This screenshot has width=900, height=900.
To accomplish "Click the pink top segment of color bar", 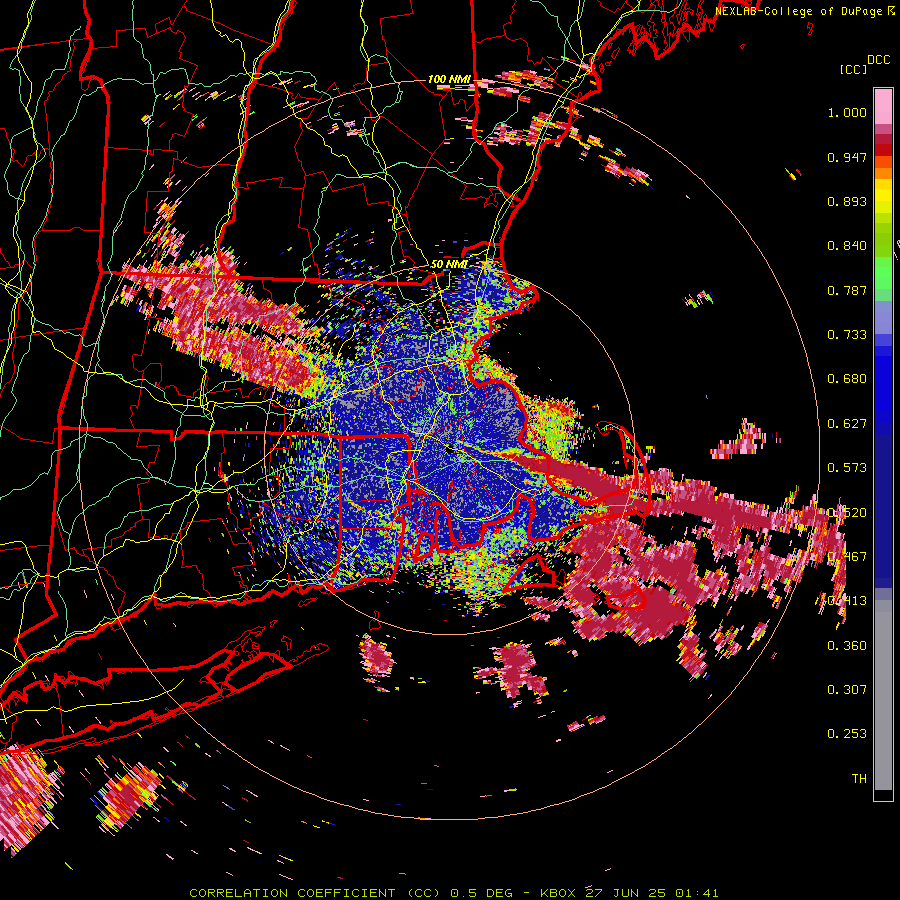I will point(883,106).
